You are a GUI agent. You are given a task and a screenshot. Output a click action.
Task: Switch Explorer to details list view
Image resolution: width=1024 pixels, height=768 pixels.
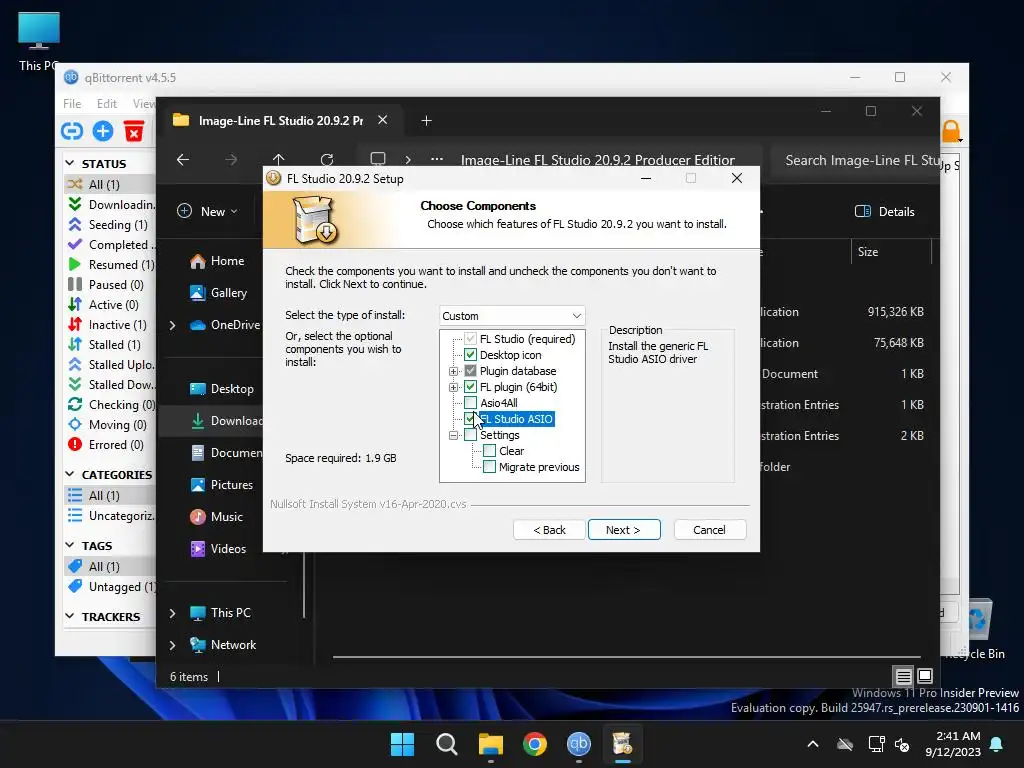pyautogui.click(x=903, y=676)
